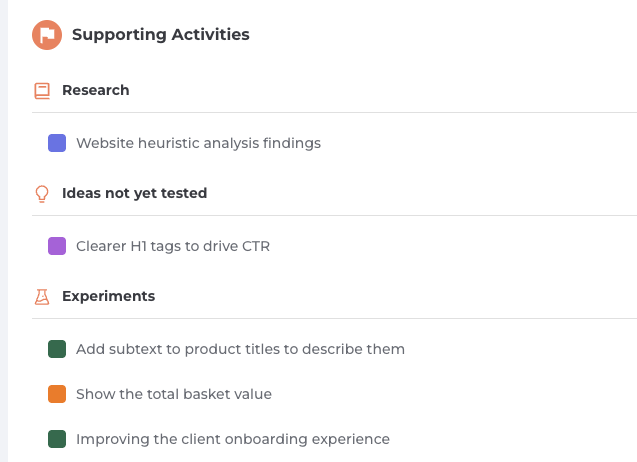Select the Experiments section heading
637x462 pixels.
tap(108, 296)
